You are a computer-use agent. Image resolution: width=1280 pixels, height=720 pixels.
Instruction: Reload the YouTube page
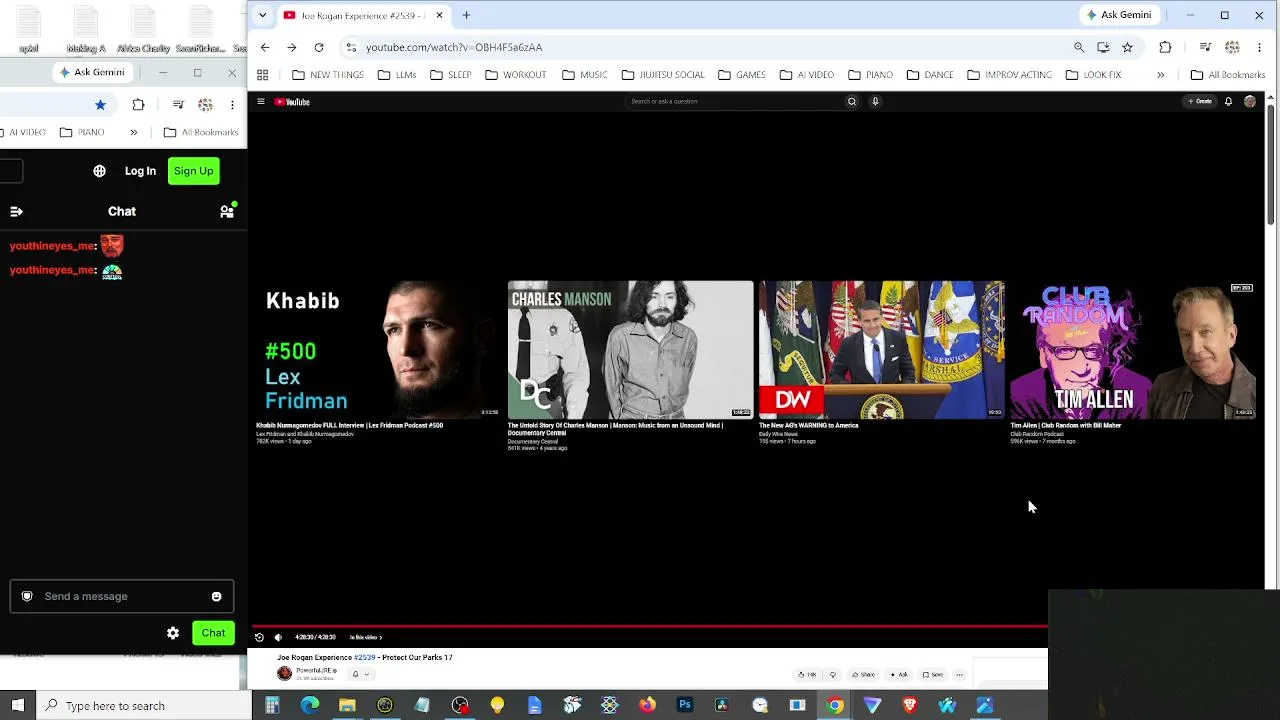pos(319,47)
